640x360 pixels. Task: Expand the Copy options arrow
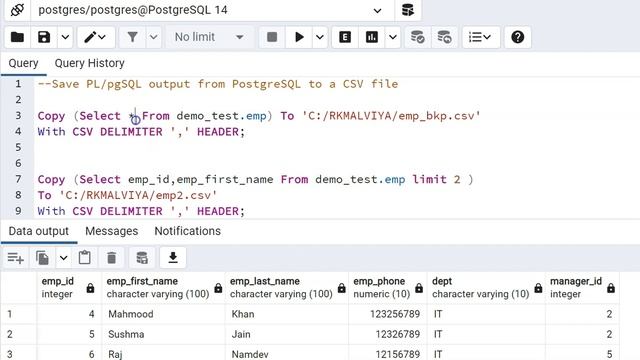[64, 258]
